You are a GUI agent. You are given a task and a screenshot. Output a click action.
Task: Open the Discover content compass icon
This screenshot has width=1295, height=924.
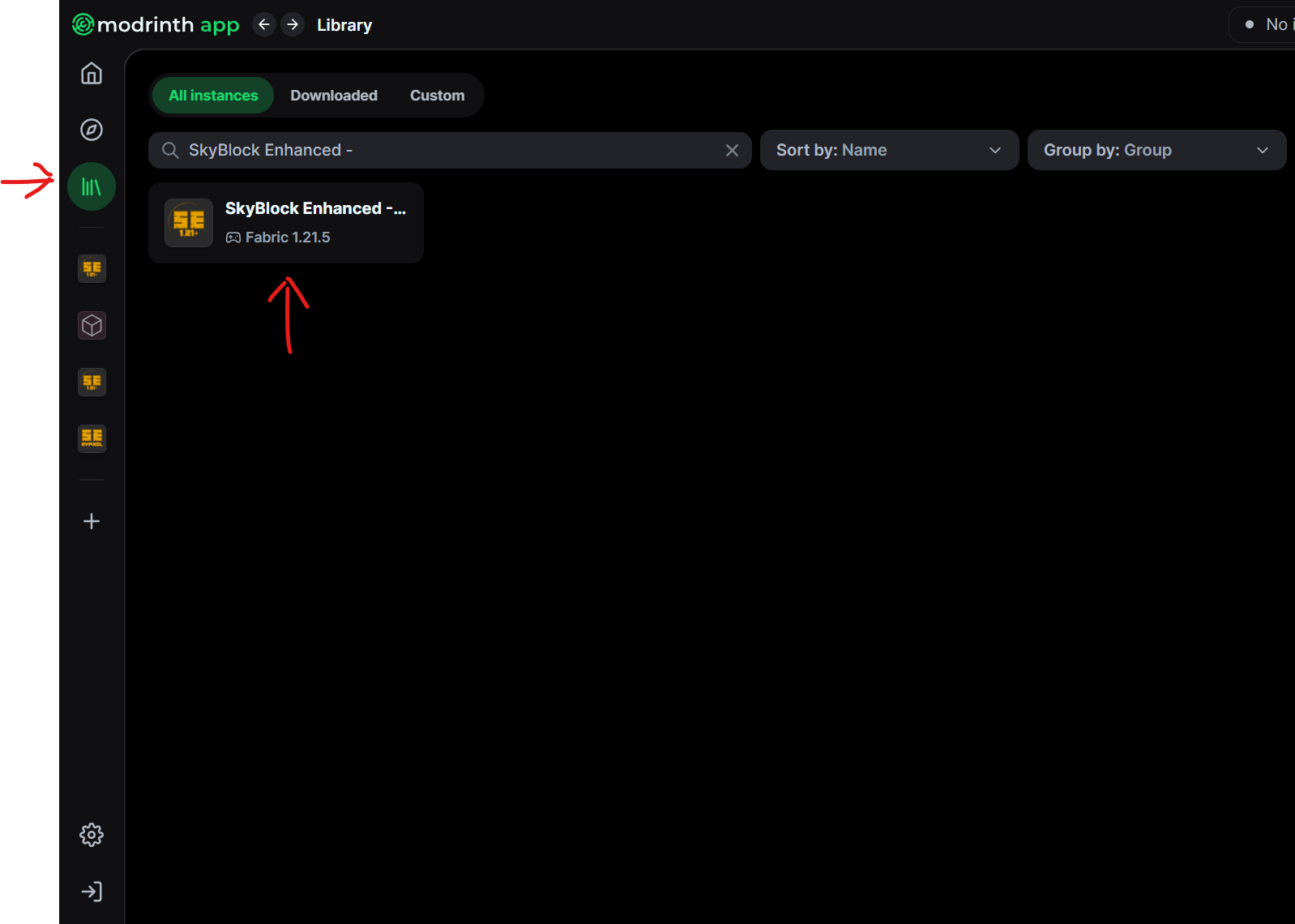[92, 130]
